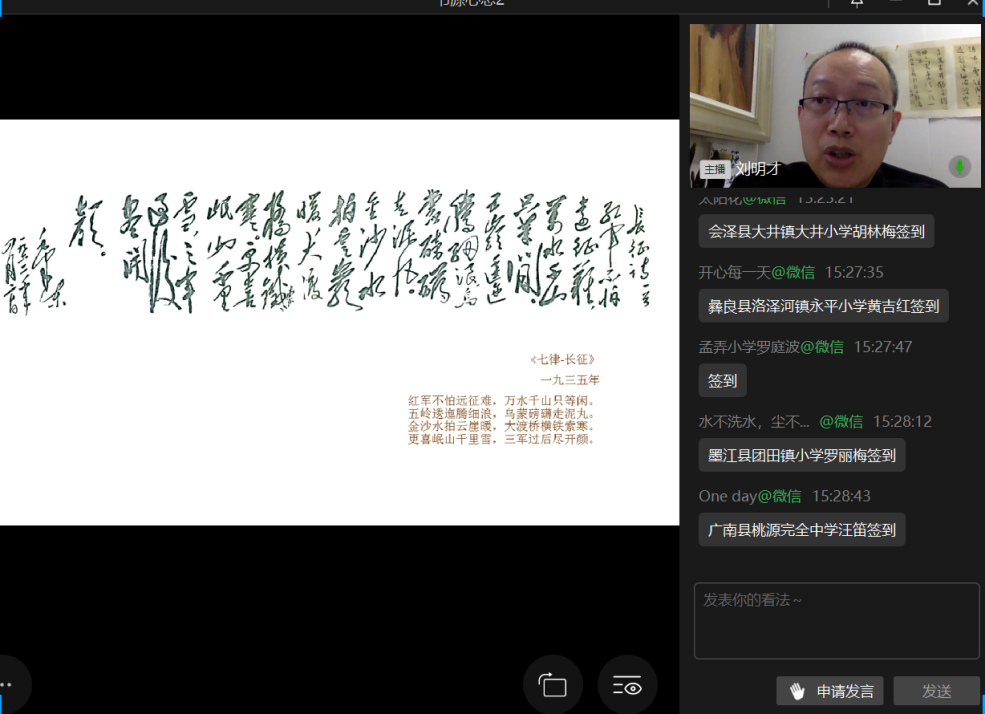The image size is (985, 714).
Task: Click timestamp 15:27:35
Action: (x=854, y=272)
